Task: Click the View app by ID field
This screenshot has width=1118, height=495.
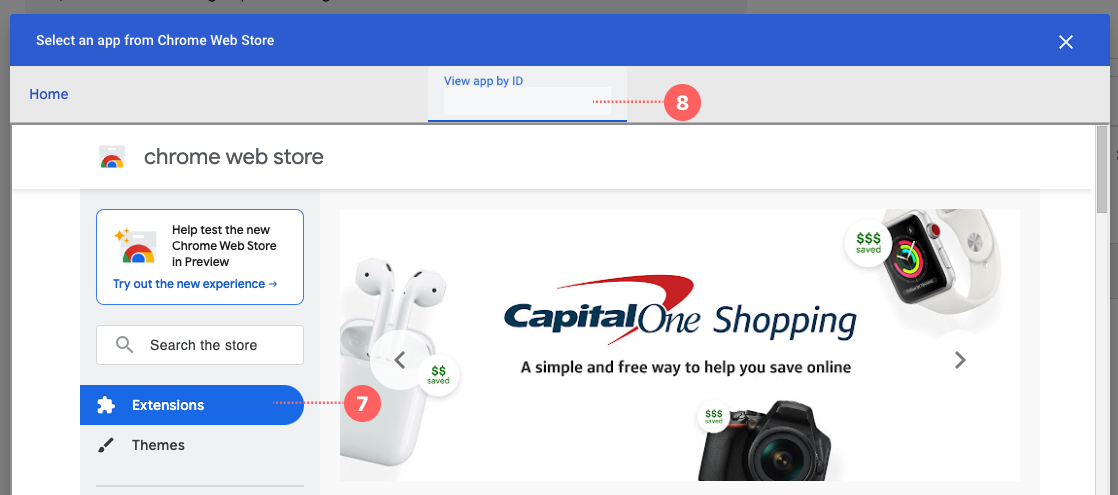Action: tap(527, 101)
